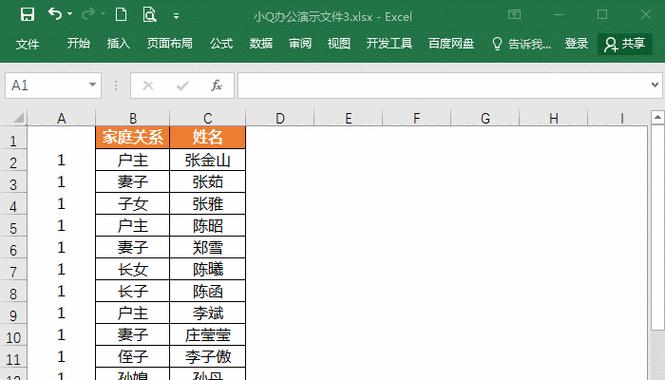The width and height of the screenshot is (665, 380).
Task: Click the Insert Function fx icon
Action: pos(216,86)
